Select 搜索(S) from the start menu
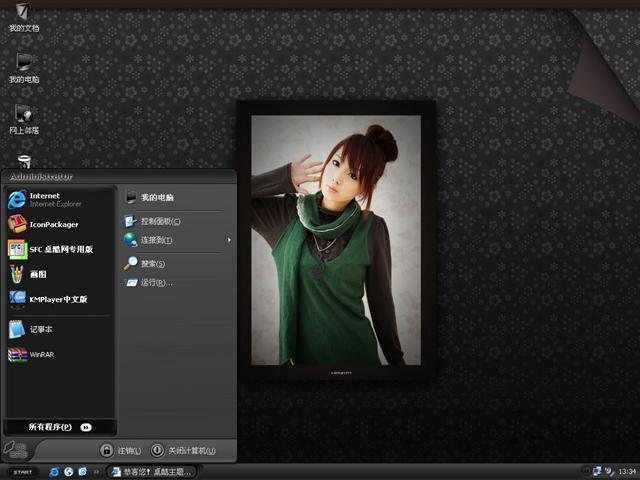This screenshot has height=480, width=640. point(152,263)
